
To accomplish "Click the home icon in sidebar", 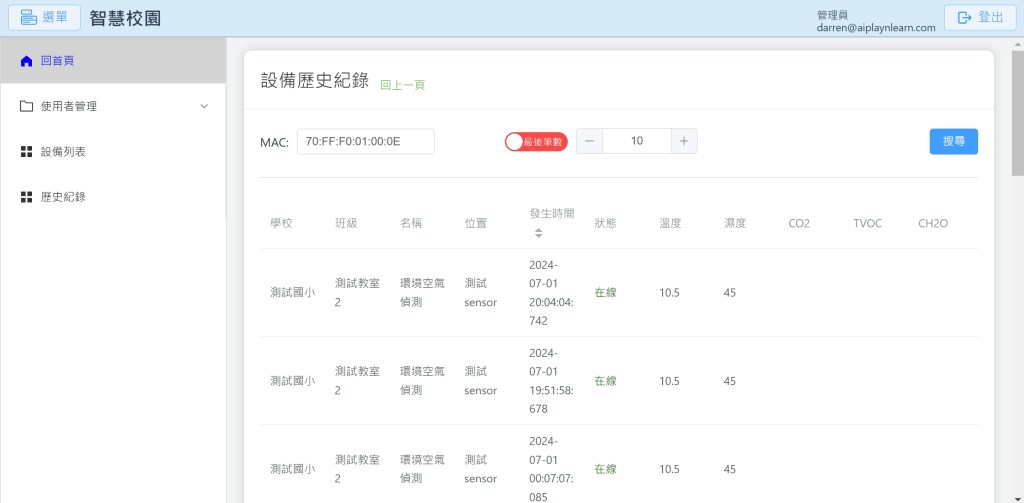I will click(27, 61).
